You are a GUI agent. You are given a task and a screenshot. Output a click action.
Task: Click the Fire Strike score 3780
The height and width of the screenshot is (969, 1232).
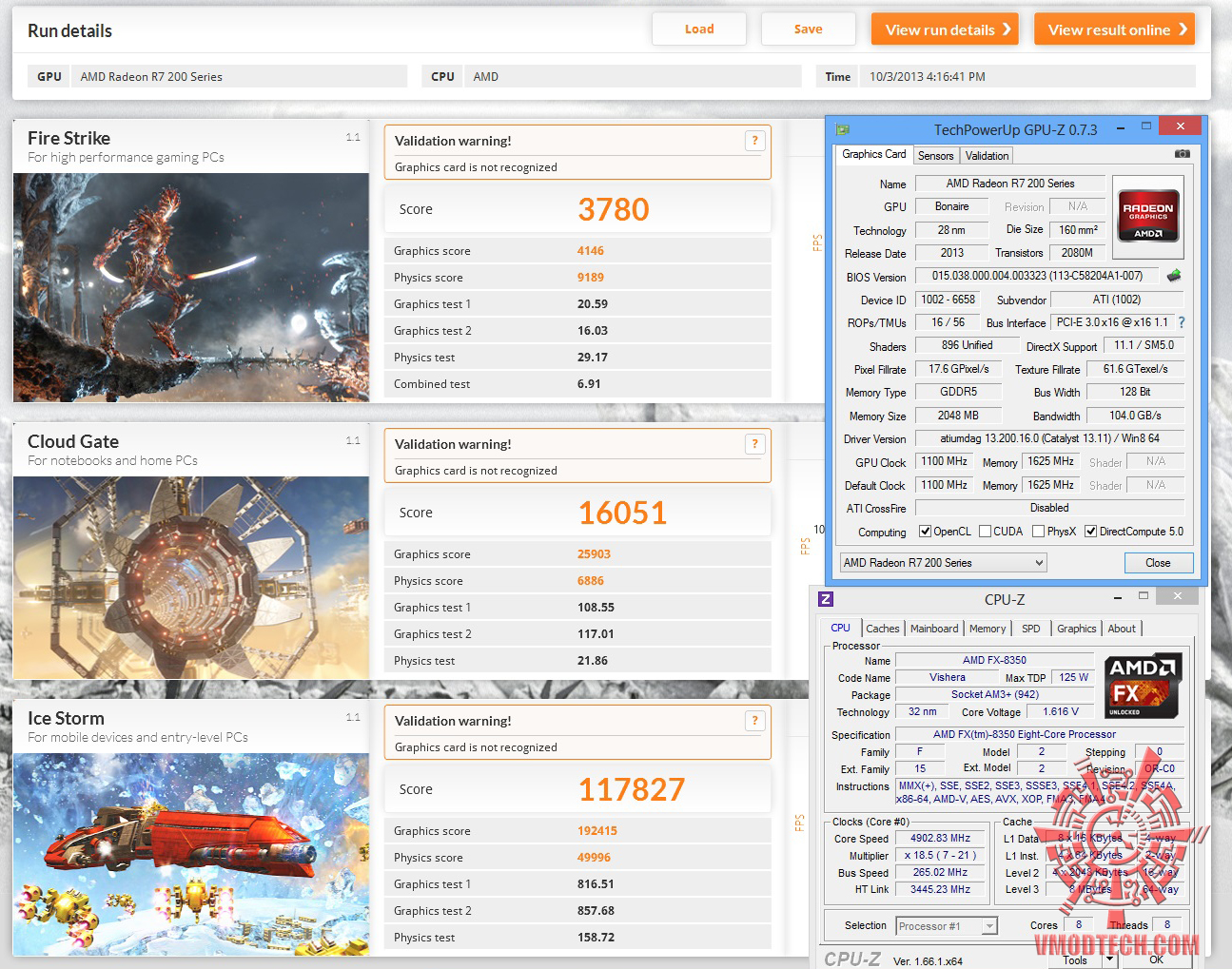(x=614, y=209)
